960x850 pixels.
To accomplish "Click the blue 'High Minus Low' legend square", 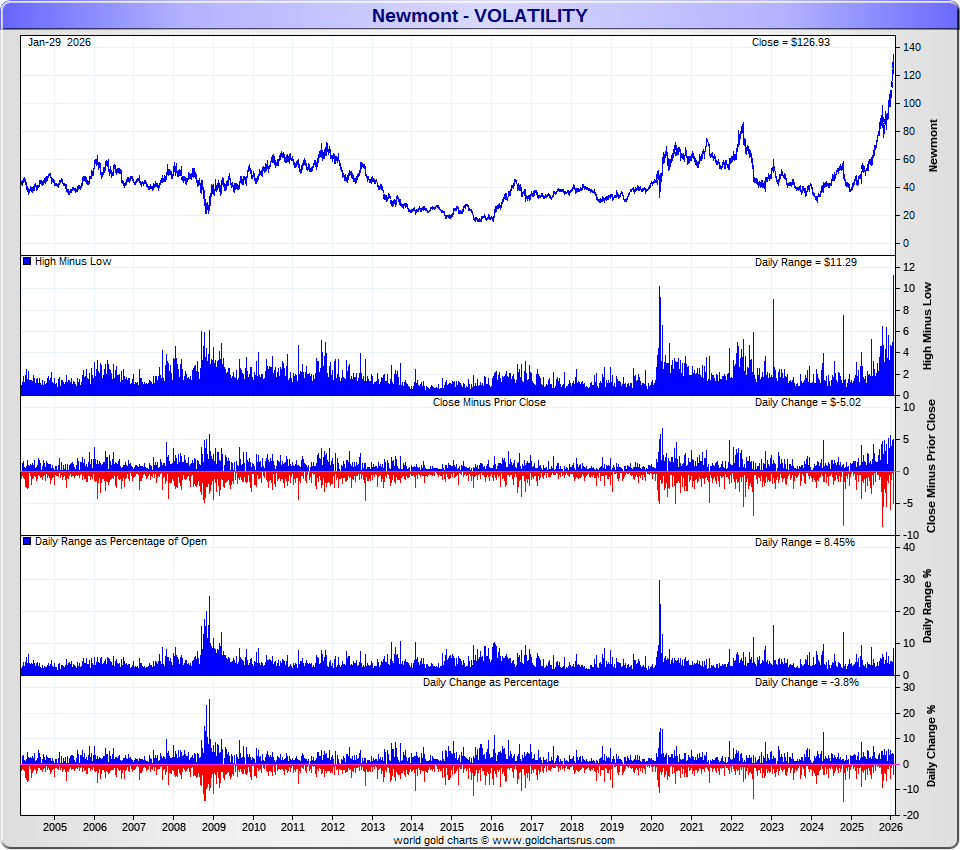I will (27, 261).
